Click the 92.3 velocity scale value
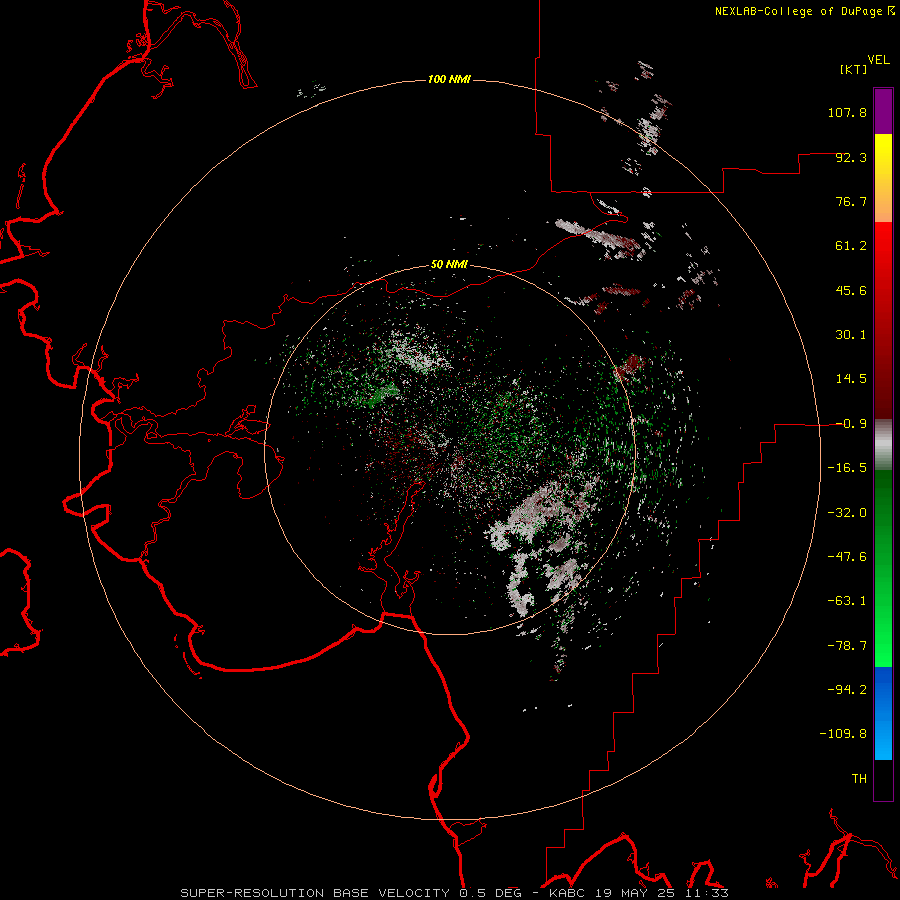Viewport: 900px width, 900px height. 851,157
